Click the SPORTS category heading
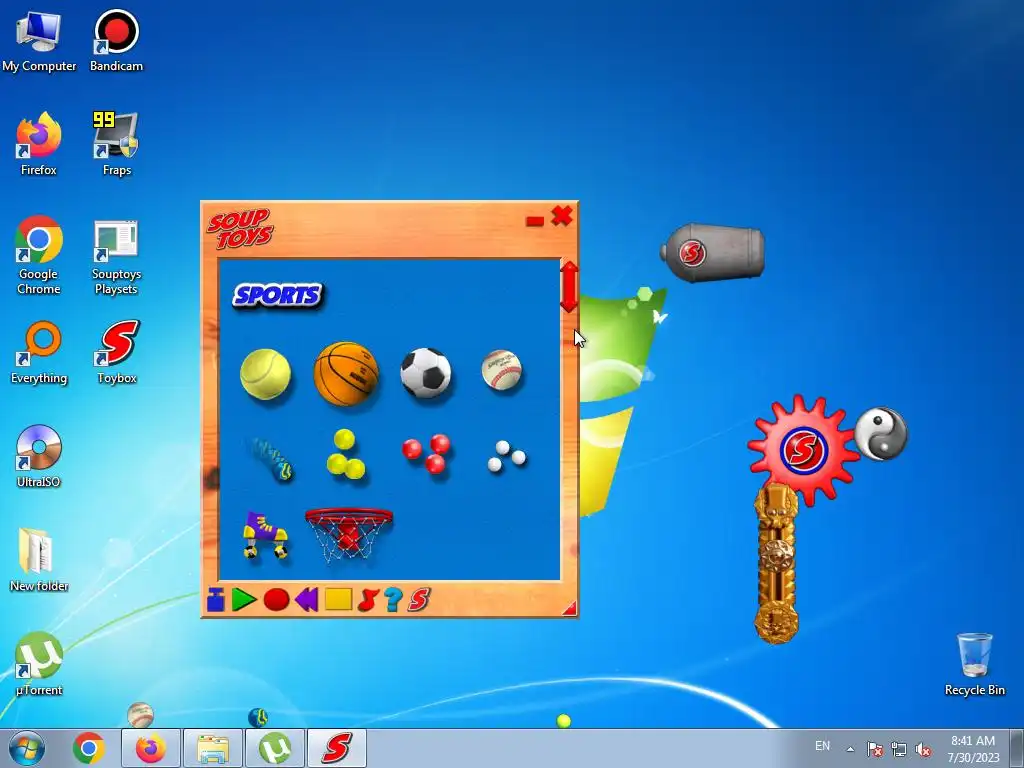This screenshot has height=768, width=1024. click(278, 296)
